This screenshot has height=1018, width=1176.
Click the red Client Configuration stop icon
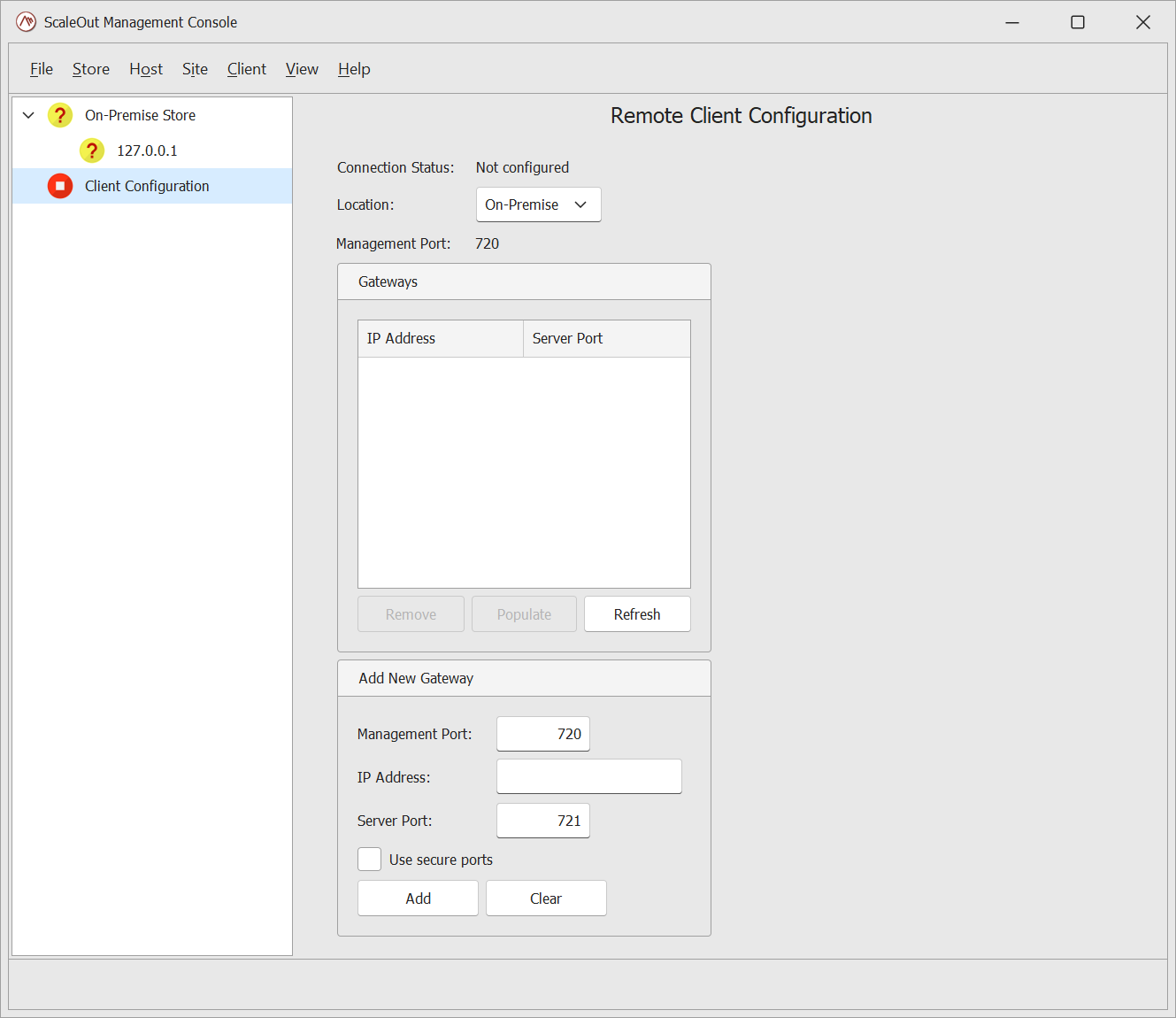(60, 186)
